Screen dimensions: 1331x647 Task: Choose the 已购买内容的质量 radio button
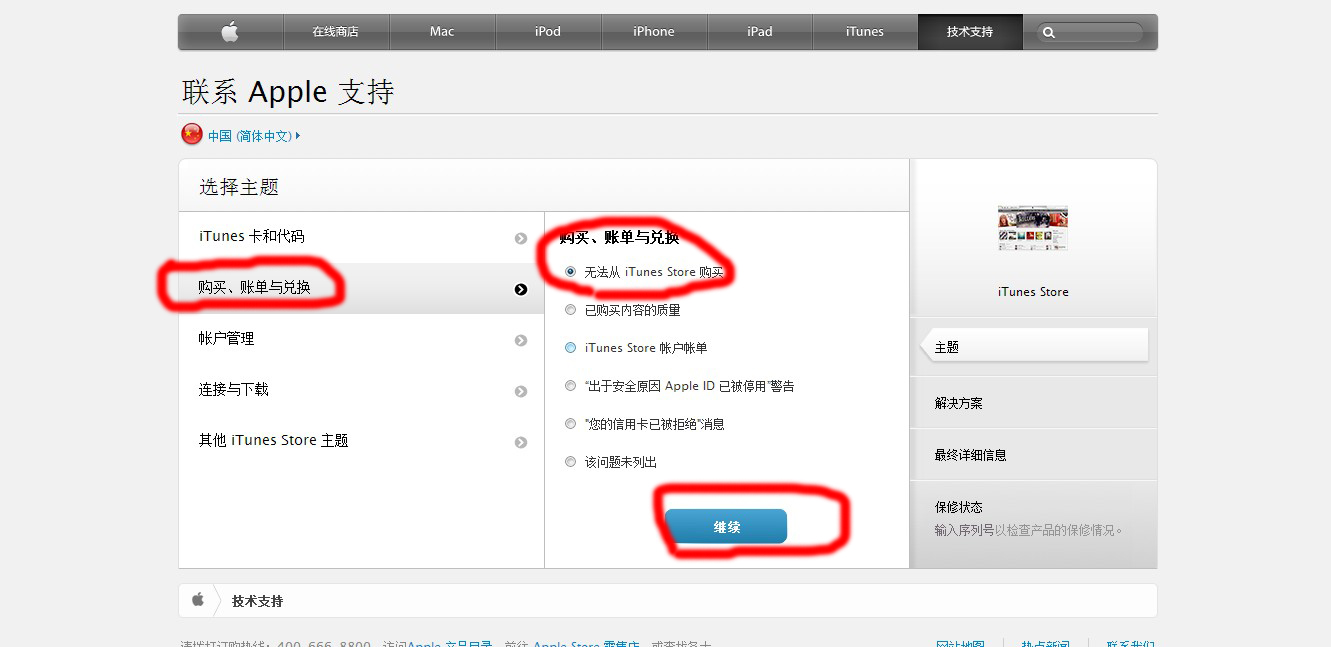571,309
